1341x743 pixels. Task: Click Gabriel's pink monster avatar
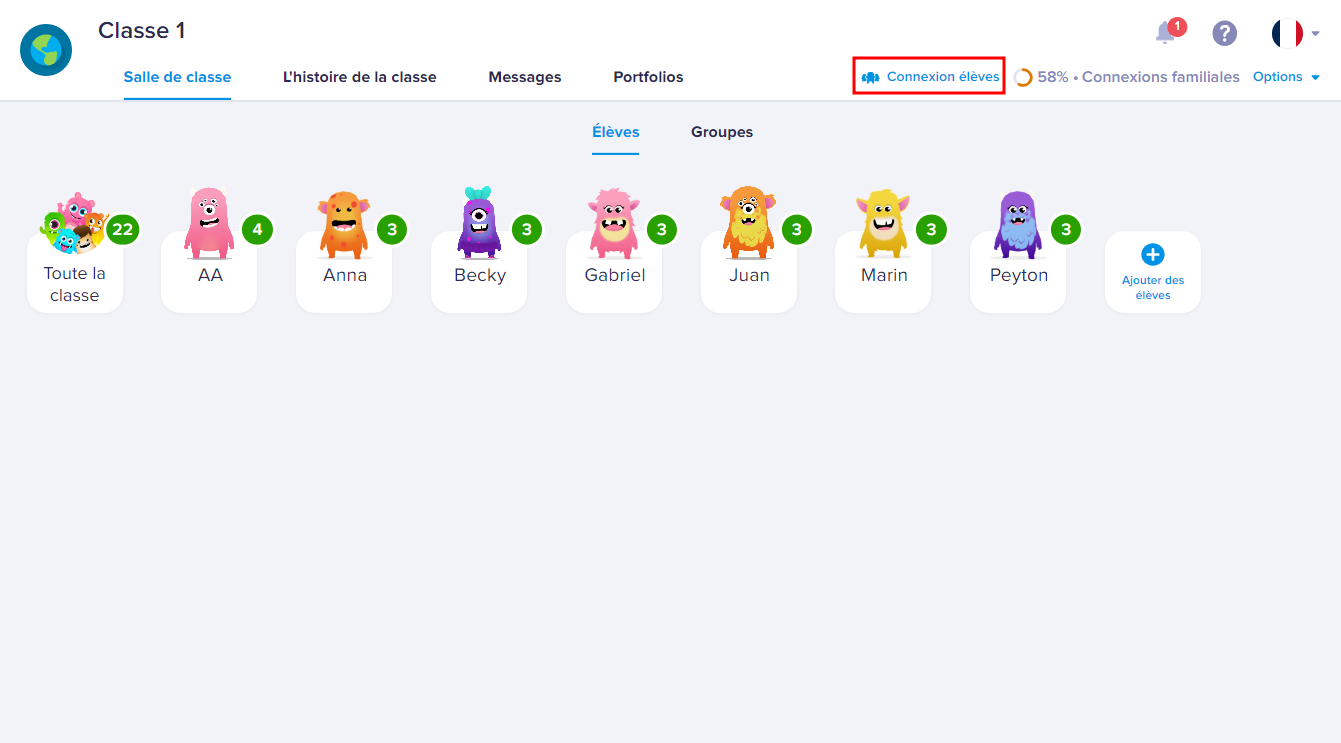(x=613, y=225)
